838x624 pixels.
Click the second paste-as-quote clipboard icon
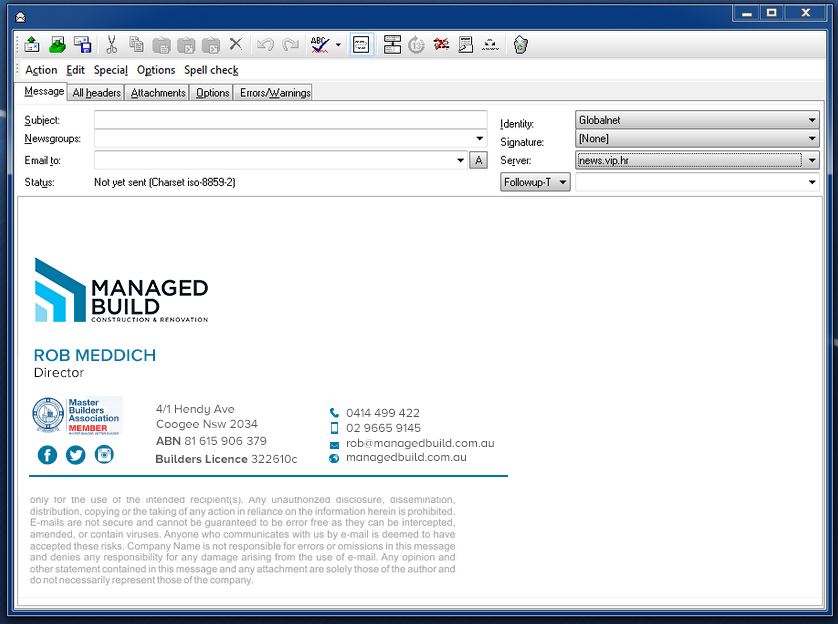click(186, 45)
